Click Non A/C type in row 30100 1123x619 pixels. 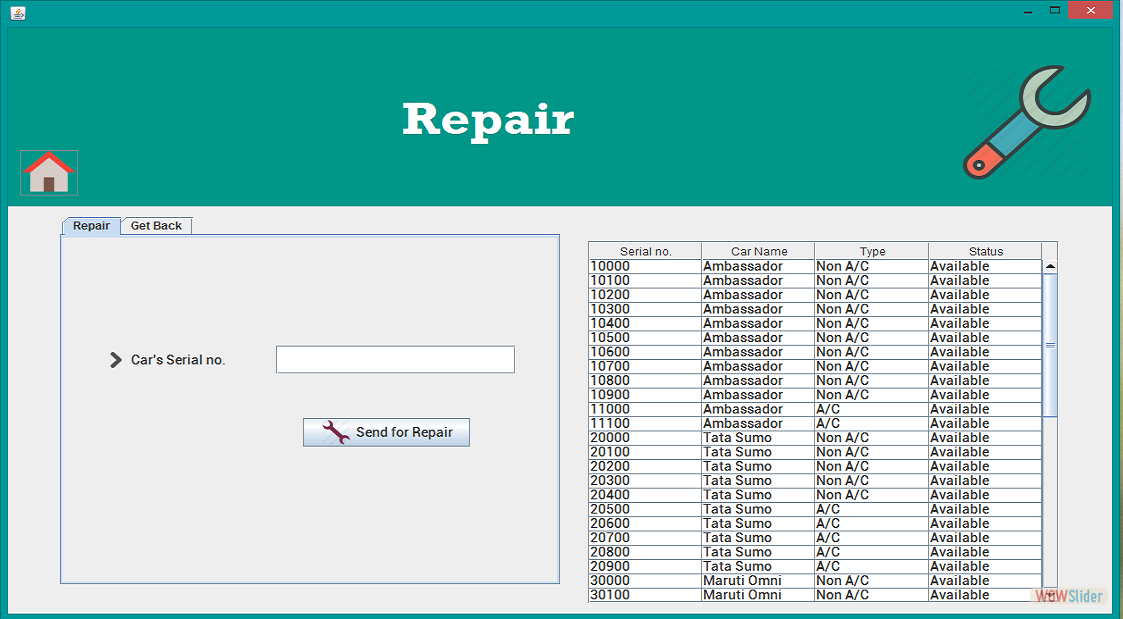[x=872, y=595]
